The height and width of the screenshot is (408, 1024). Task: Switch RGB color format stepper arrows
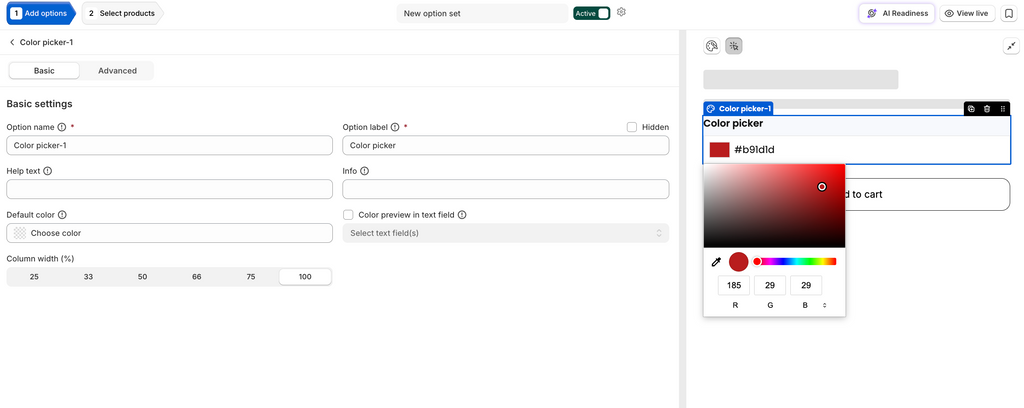[x=825, y=305]
